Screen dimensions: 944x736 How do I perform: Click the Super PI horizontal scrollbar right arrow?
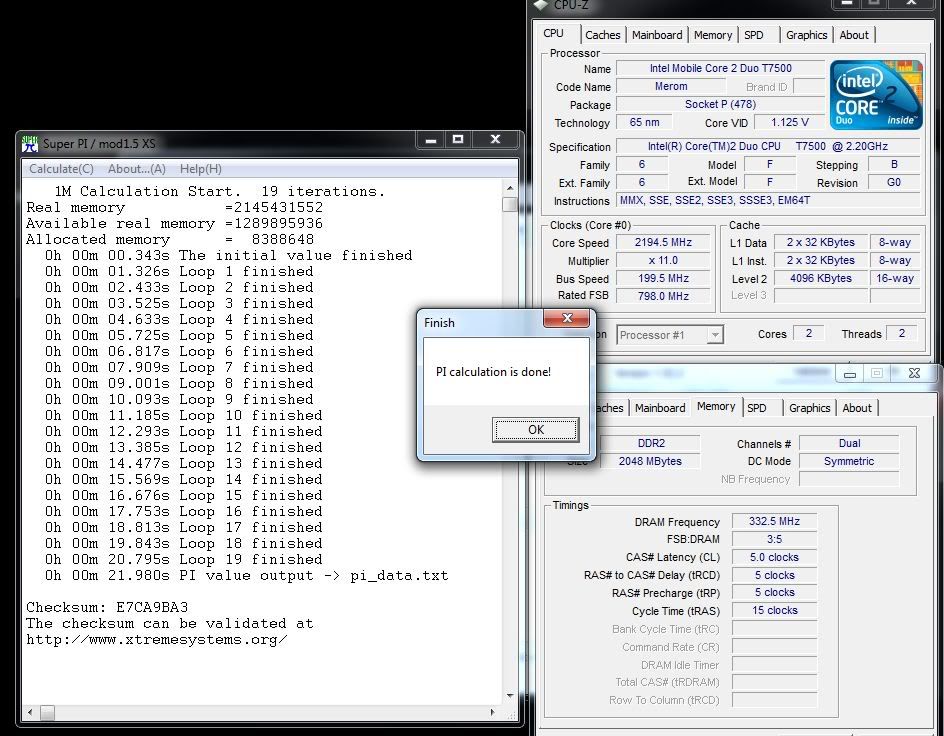coord(493,713)
